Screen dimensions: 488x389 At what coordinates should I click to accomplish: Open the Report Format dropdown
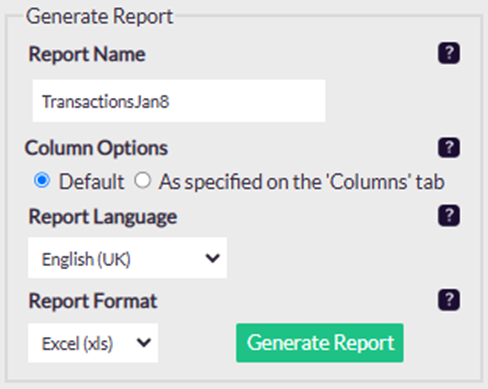coord(93,343)
